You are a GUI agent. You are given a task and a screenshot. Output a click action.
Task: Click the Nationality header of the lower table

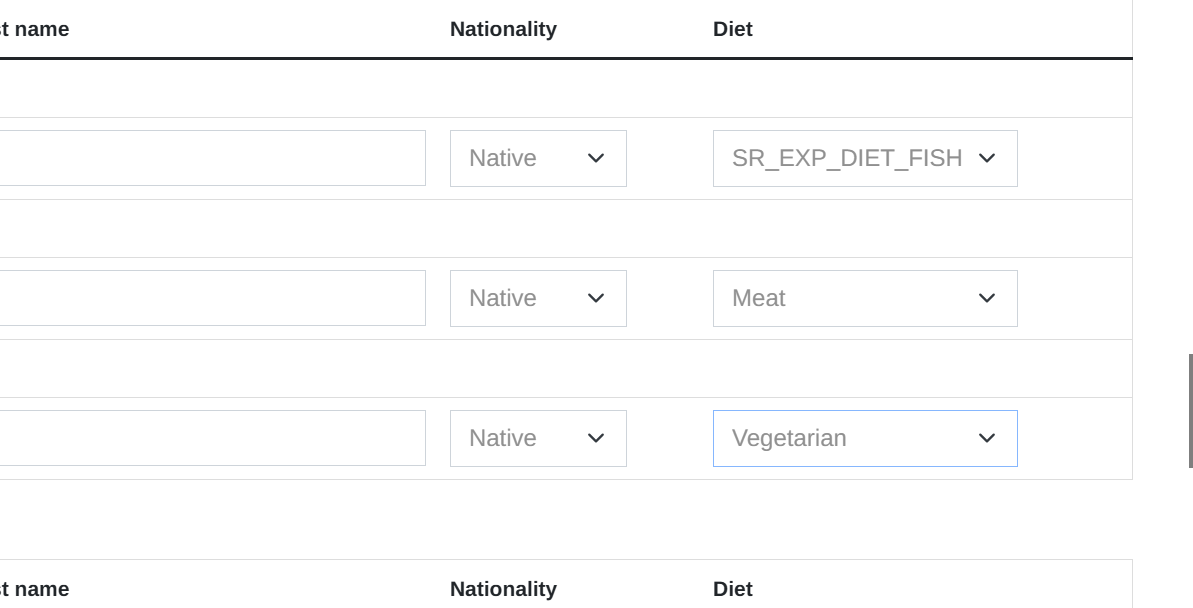[x=503, y=589]
